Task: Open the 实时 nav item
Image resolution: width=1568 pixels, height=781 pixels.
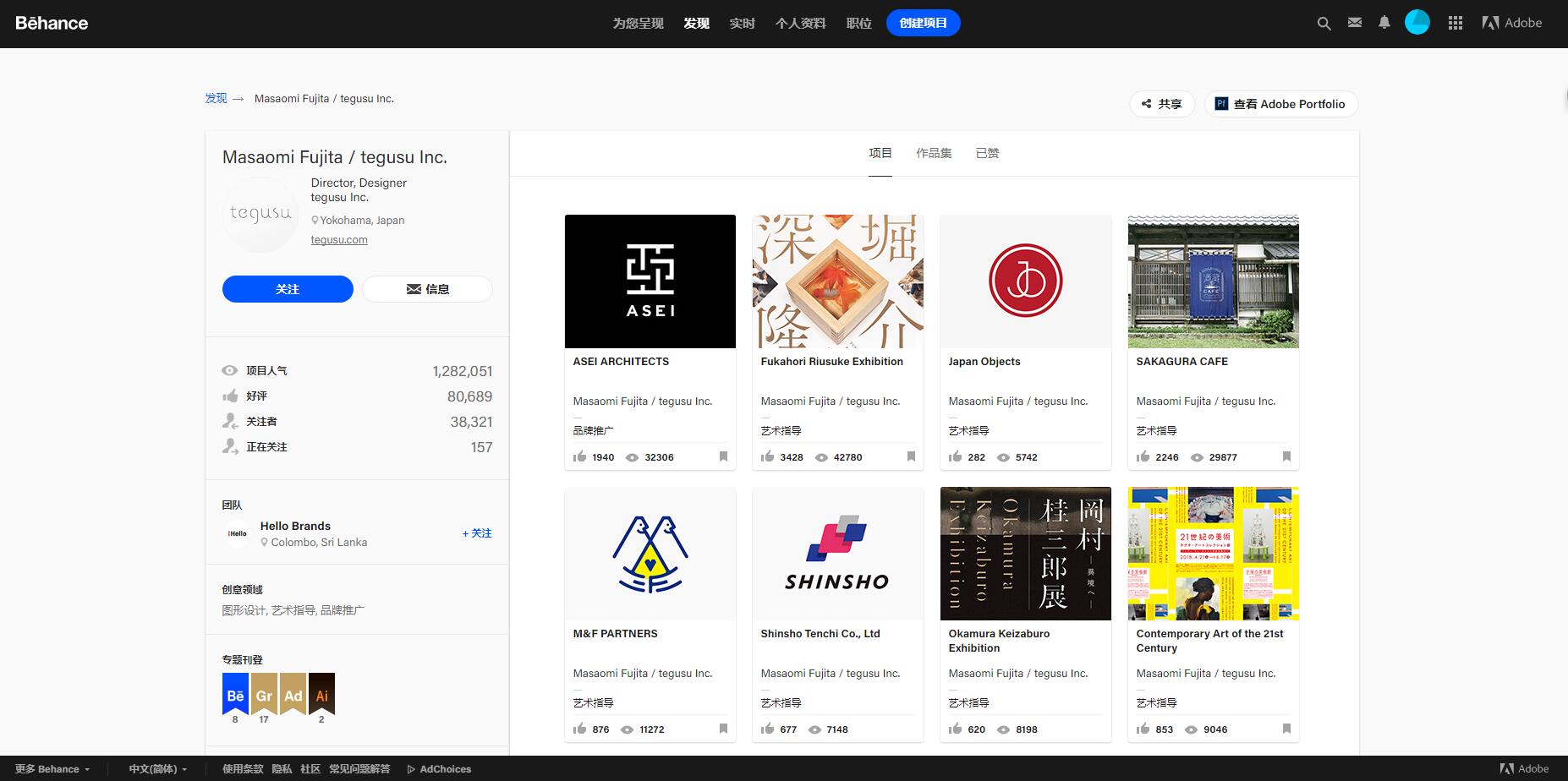Action: 742,23
